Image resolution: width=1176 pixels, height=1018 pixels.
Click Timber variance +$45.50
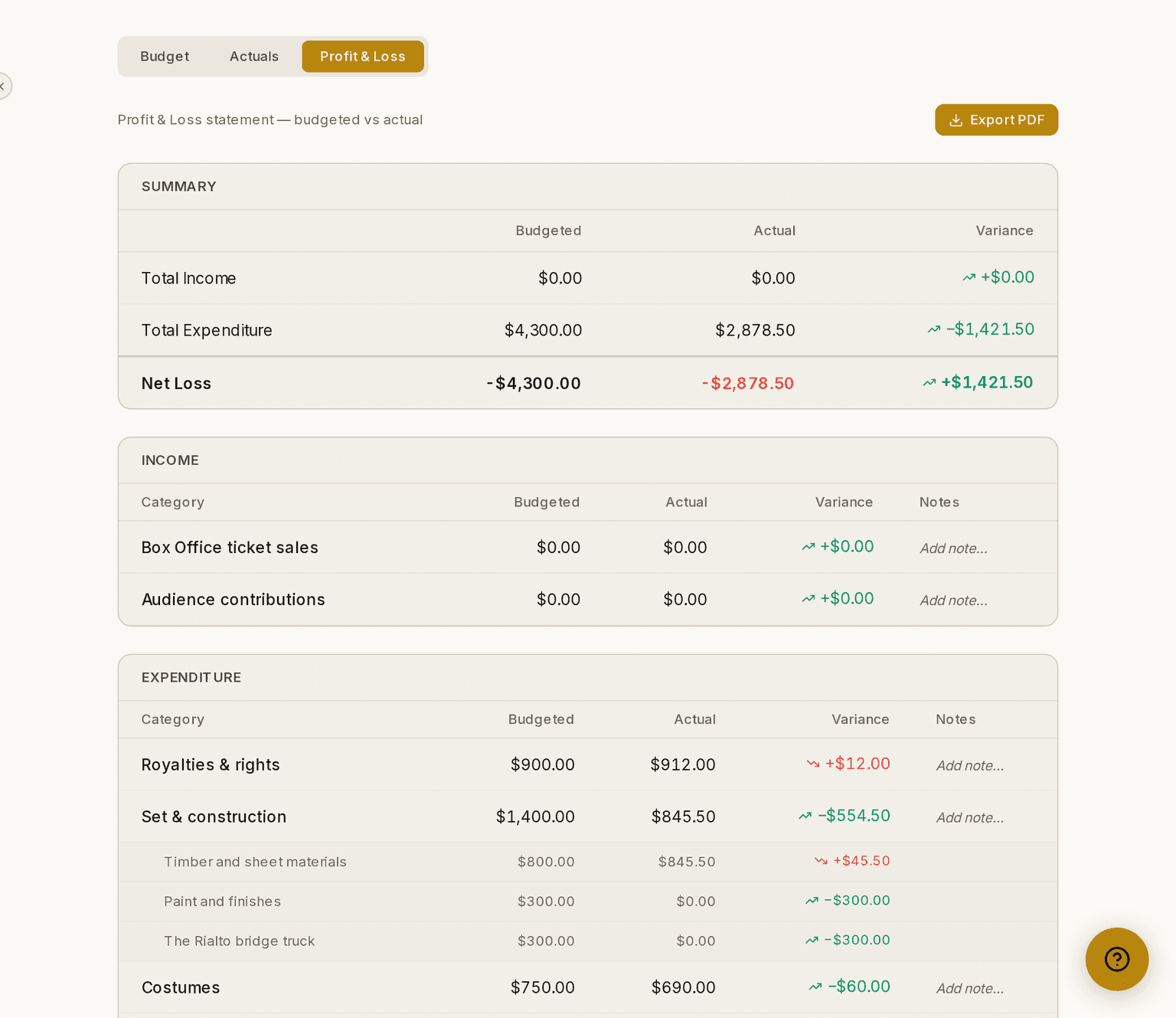click(852, 860)
